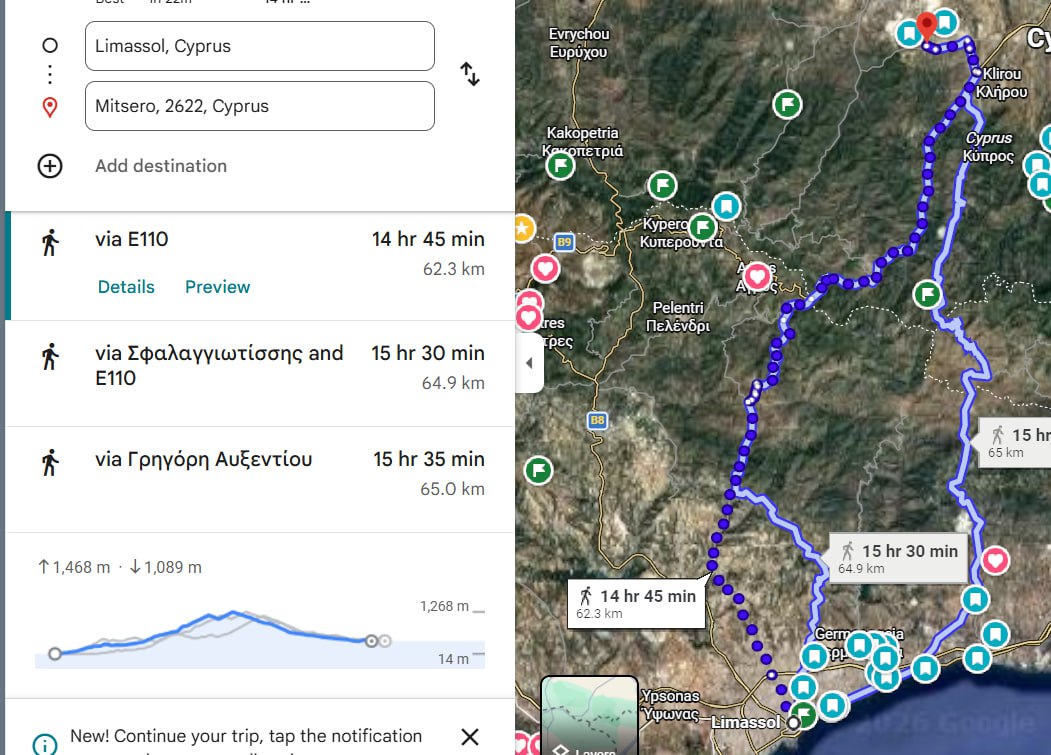1051x755 pixels.
Task: Click the reverse starting point and destination icon
Action: (x=470, y=74)
